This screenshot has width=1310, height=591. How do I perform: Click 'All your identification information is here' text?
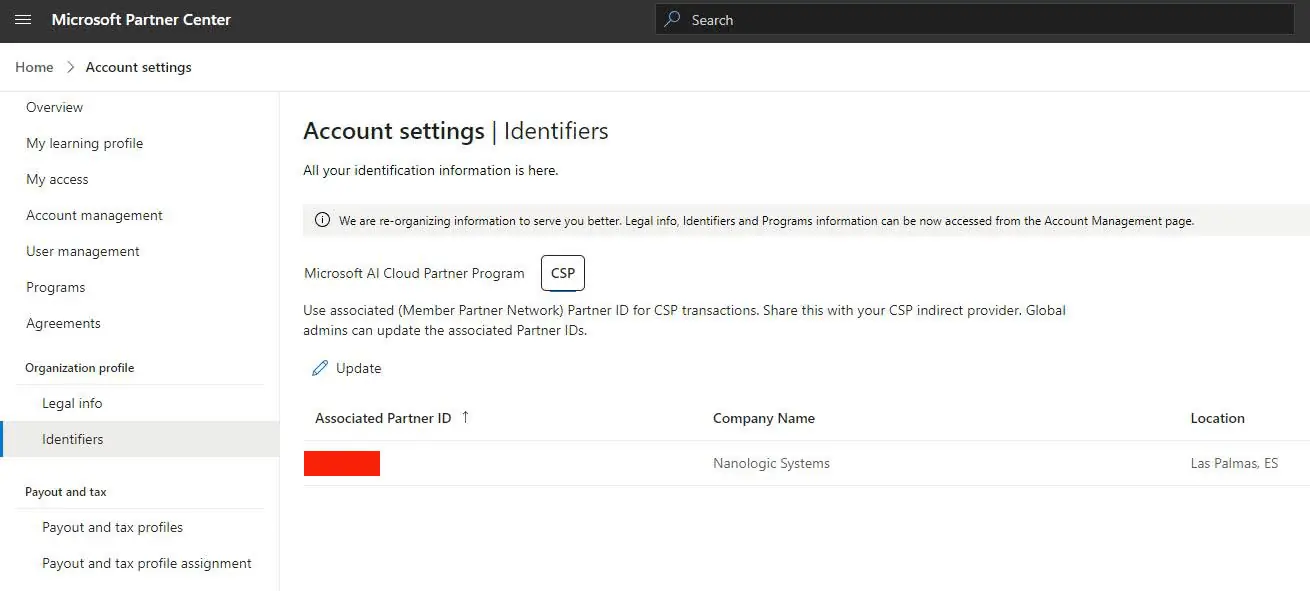tap(431, 170)
